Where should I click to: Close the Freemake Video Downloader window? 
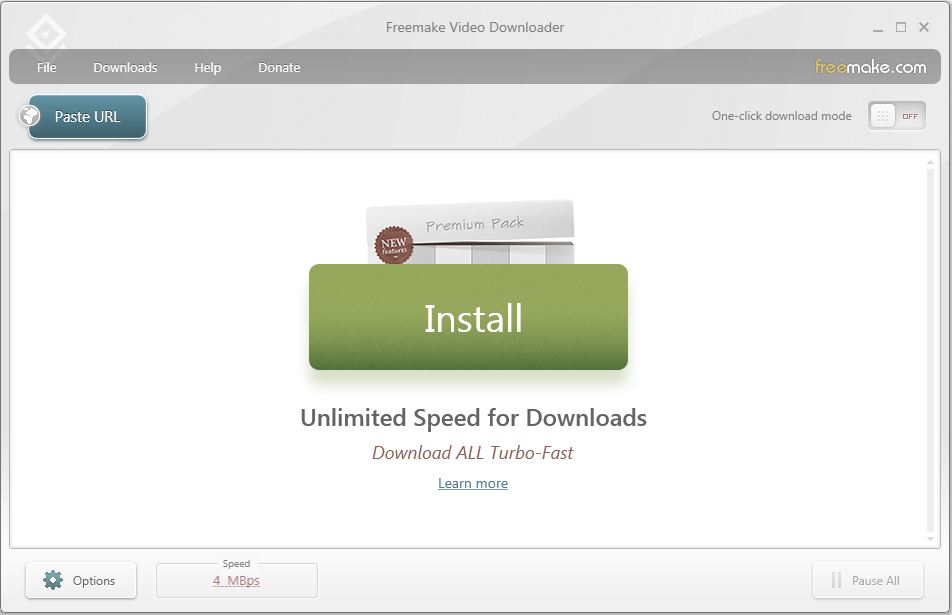coord(924,27)
